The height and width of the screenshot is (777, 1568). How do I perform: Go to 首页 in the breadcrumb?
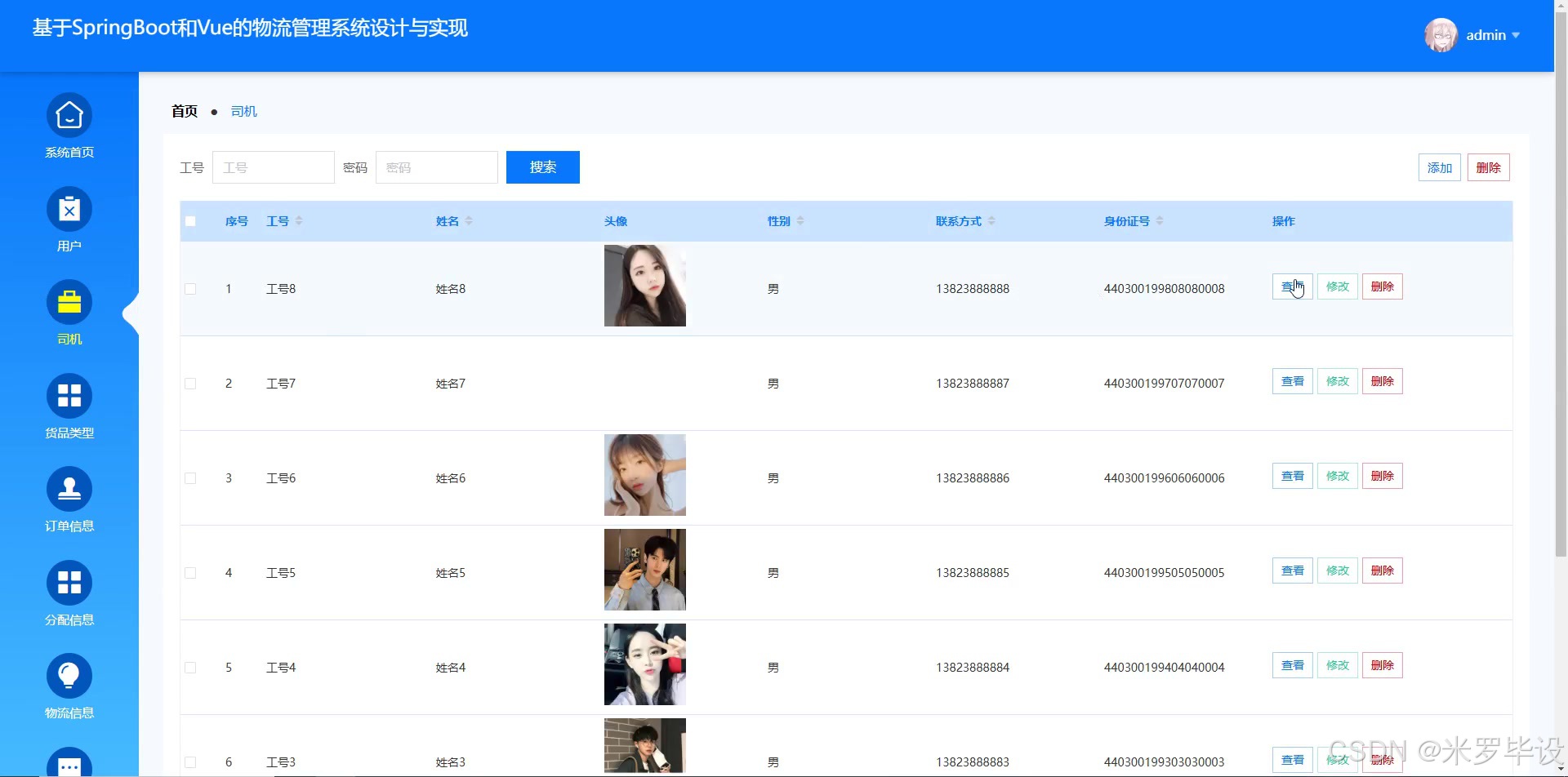coord(185,111)
